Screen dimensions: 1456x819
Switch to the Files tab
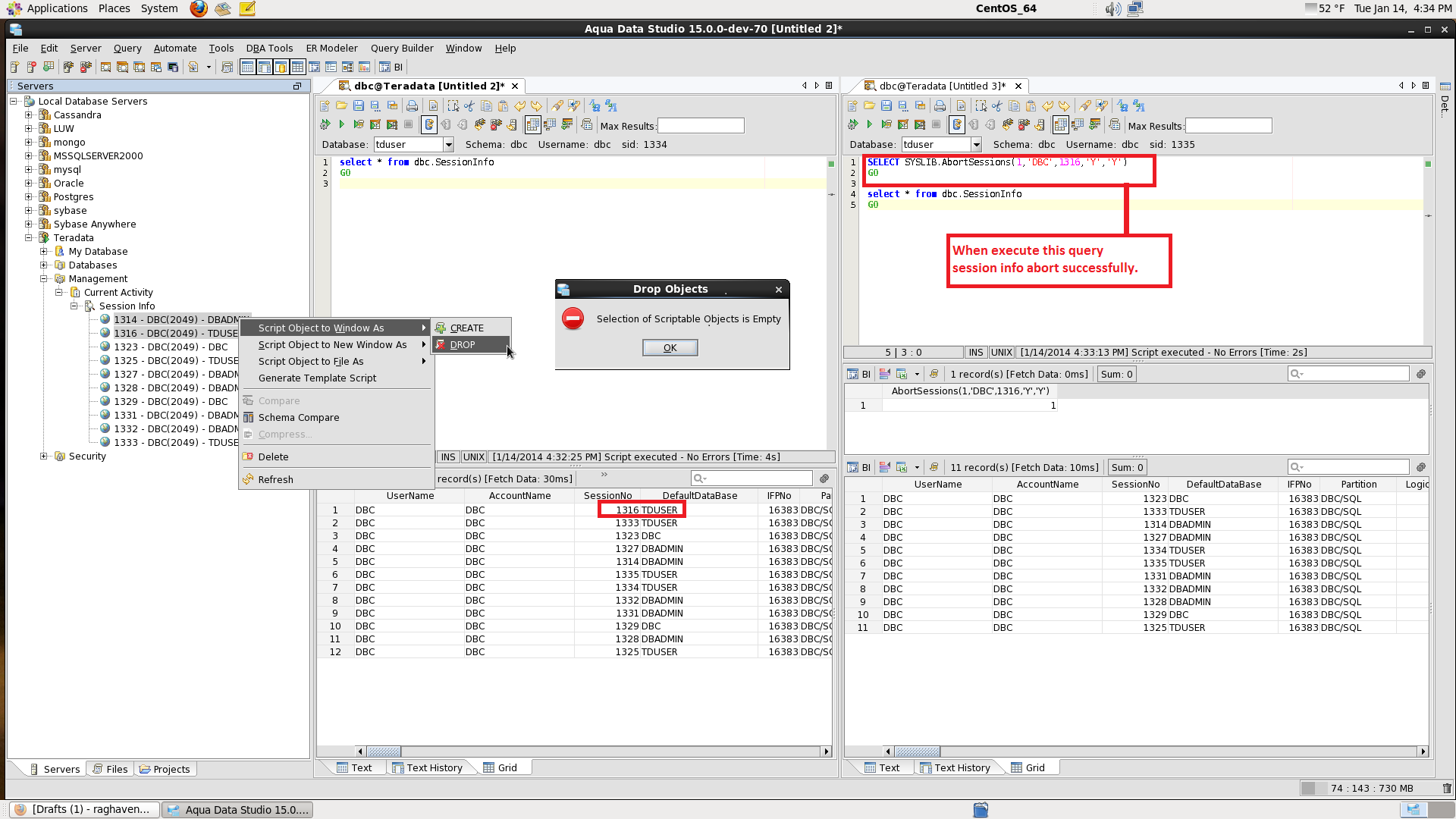click(109, 769)
